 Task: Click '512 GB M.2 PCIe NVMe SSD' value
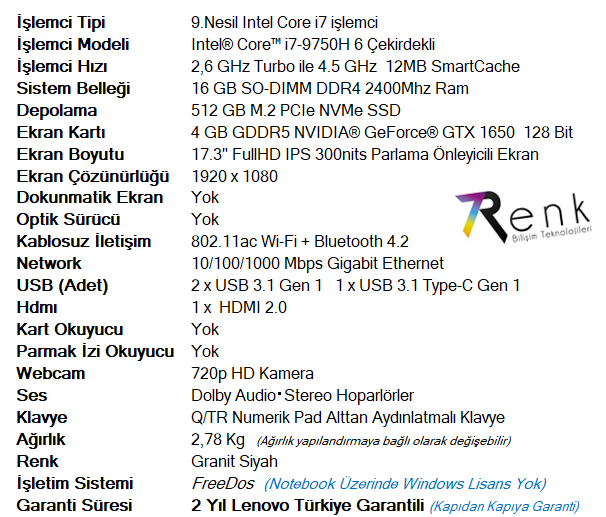pyautogui.click(x=296, y=111)
